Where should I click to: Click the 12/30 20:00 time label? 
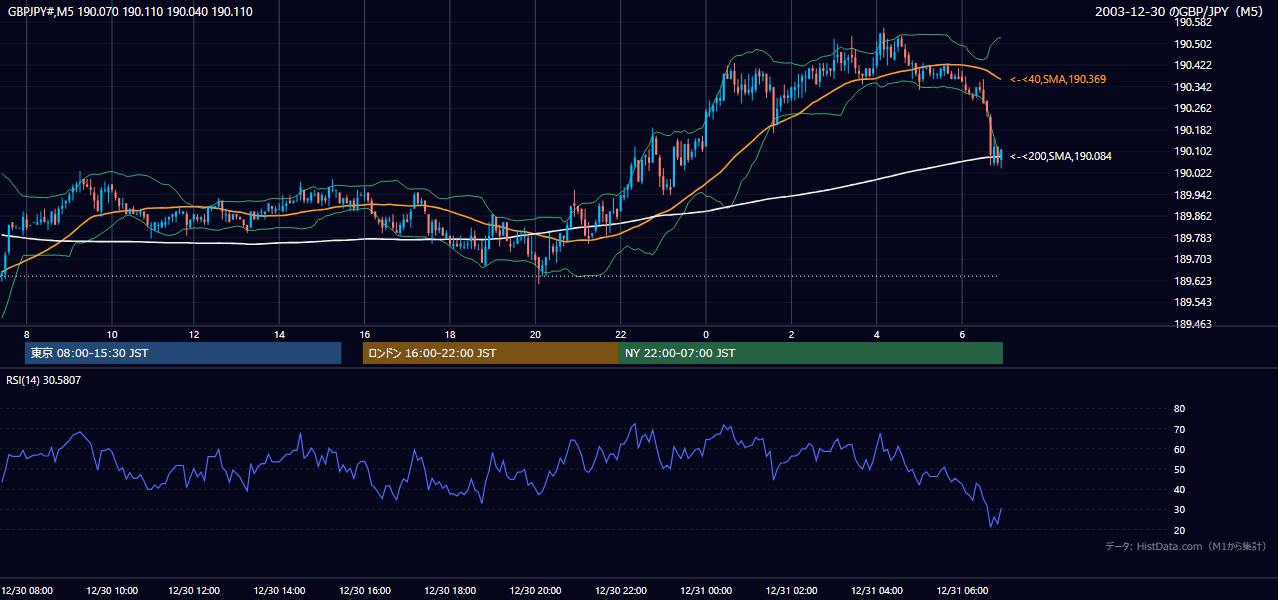pyautogui.click(x=535, y=591)
